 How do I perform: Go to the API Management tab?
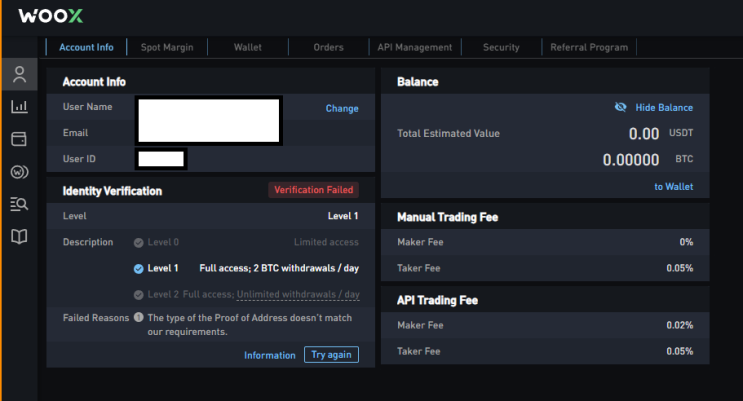415,47
